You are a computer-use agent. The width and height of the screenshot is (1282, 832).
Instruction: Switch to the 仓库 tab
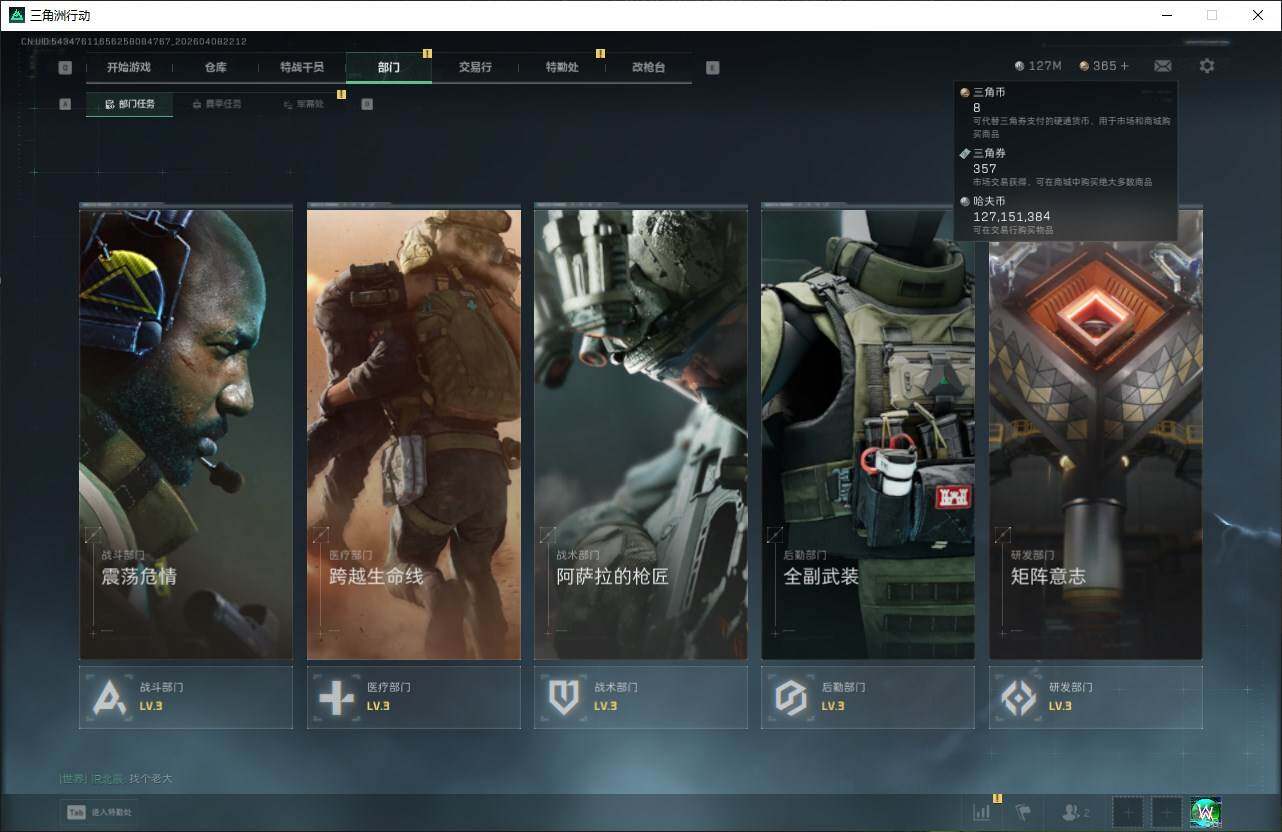[x=215, y=67]
